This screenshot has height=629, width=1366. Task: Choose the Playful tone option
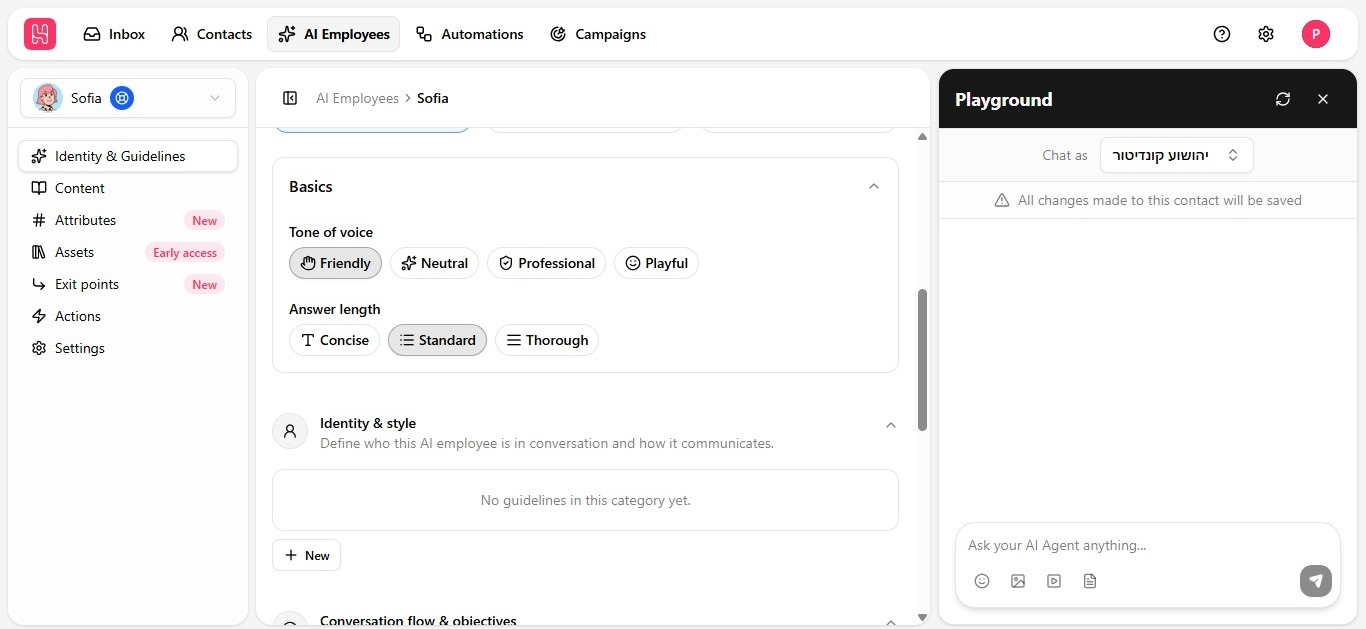[656, 263]
